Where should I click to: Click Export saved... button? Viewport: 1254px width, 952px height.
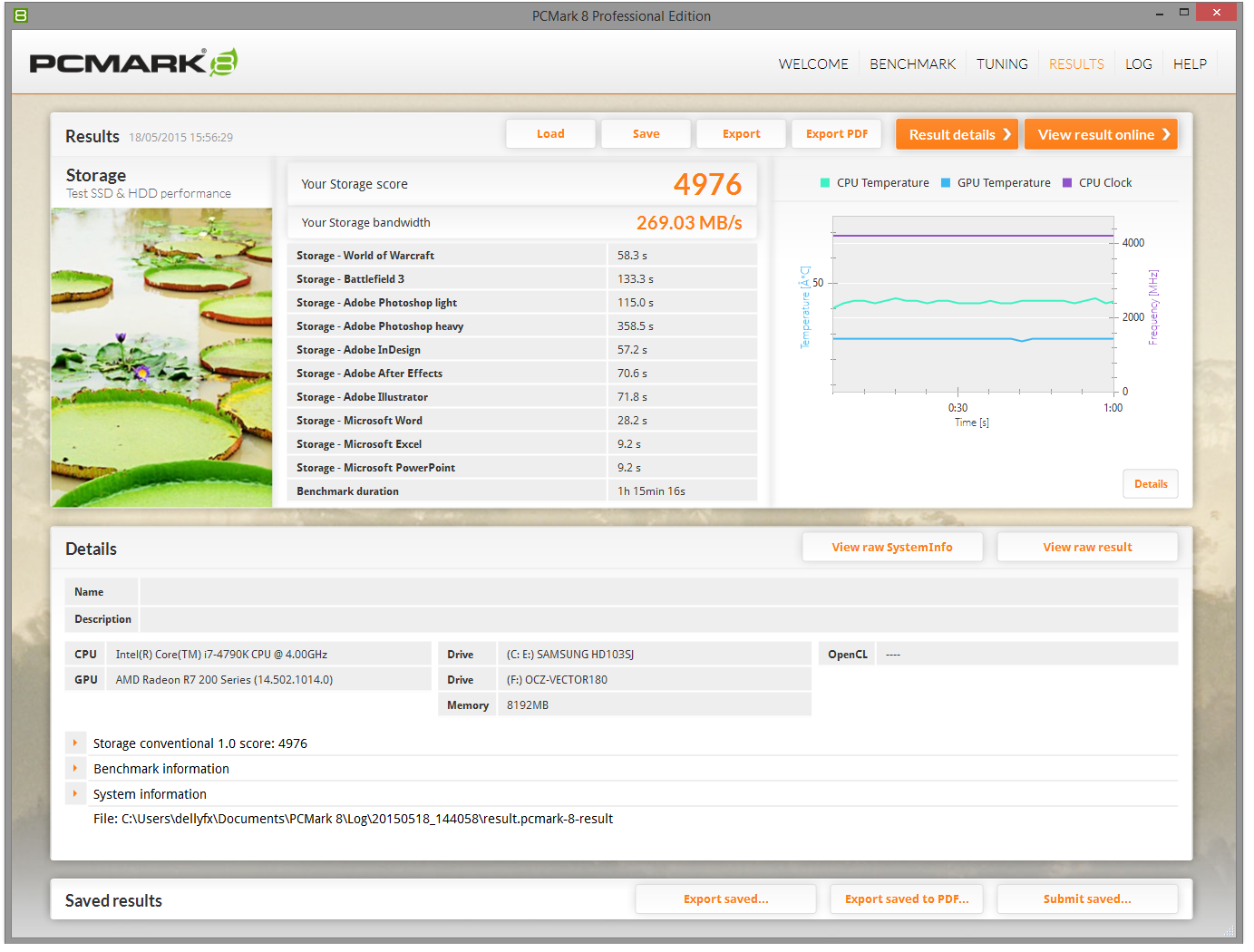tap(725, 899)
